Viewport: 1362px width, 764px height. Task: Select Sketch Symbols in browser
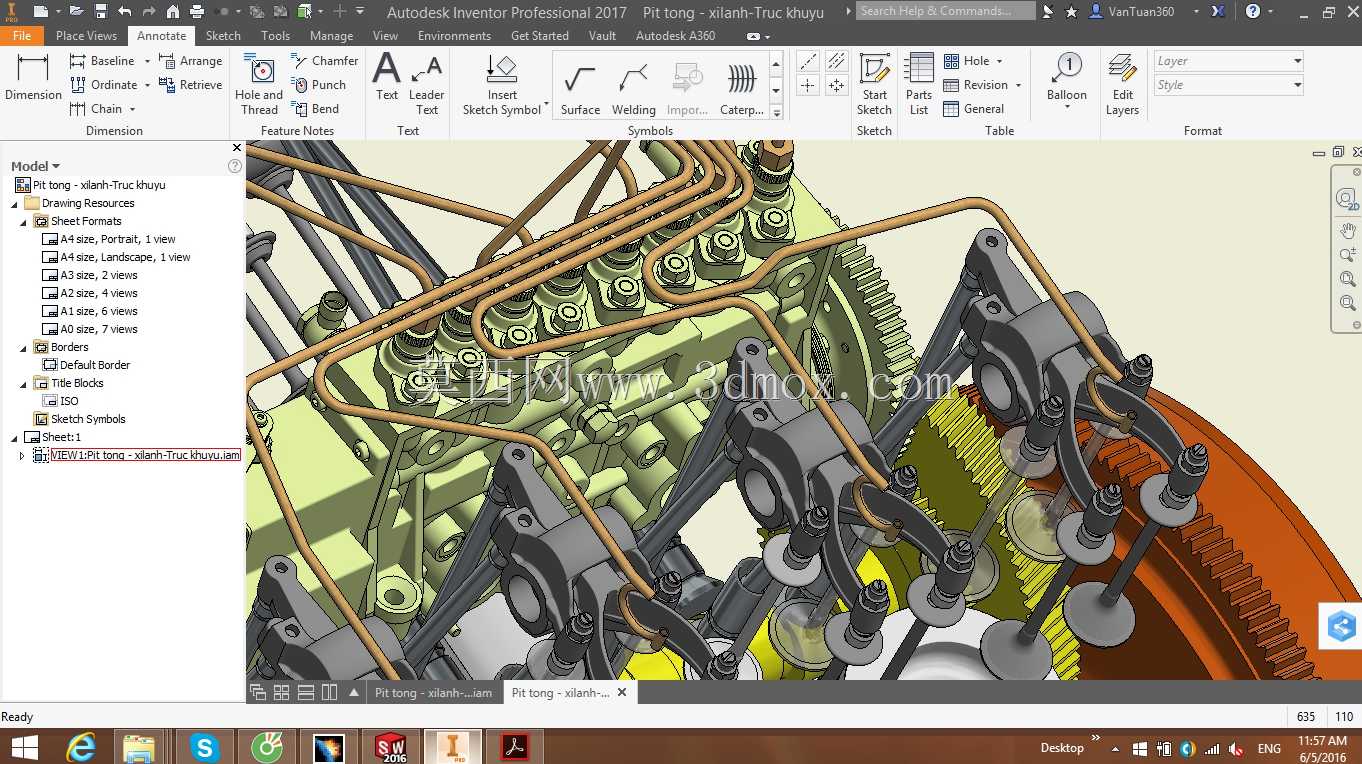[x=79, y=419]
